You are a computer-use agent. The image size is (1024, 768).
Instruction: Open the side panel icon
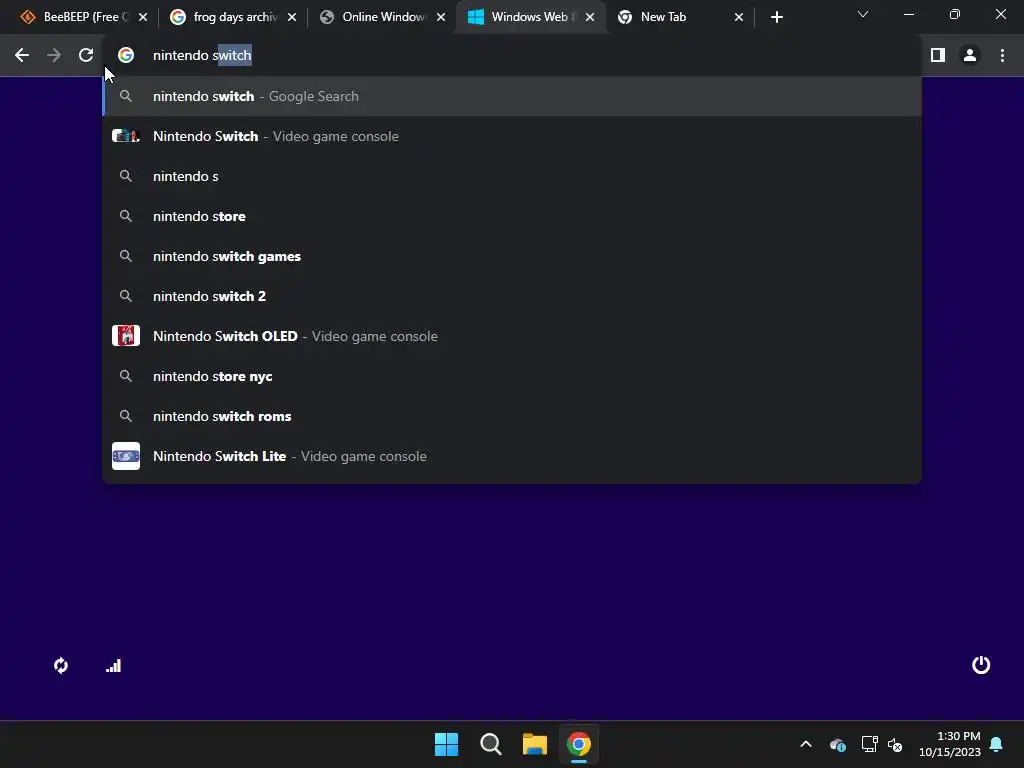coord(938,56)
